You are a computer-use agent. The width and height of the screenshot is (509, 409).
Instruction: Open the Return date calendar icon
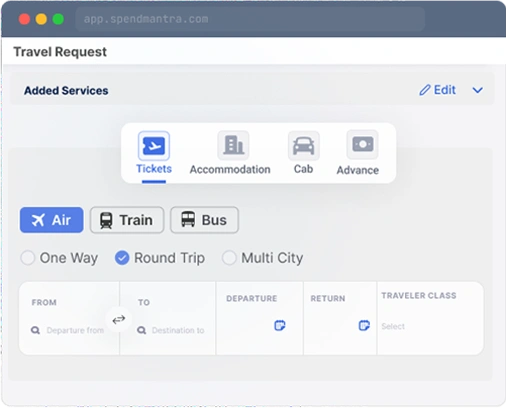coord(364,326)
